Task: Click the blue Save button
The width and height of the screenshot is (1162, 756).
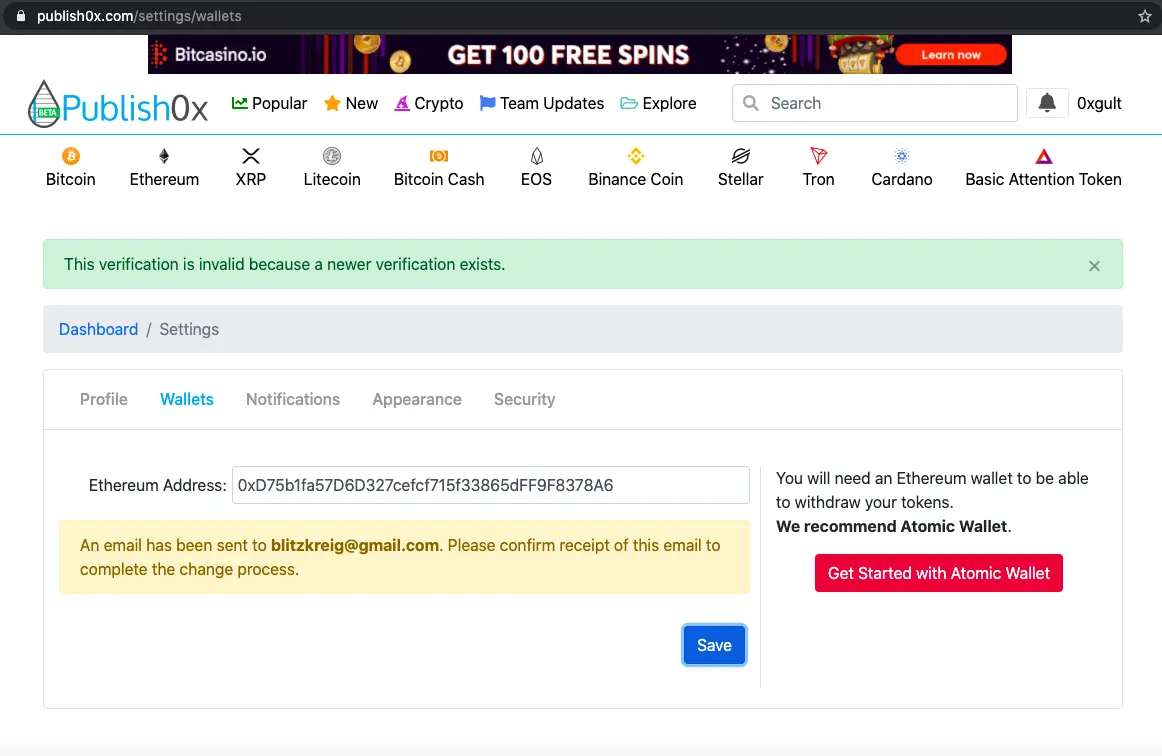Action: (x=714, y=645)
